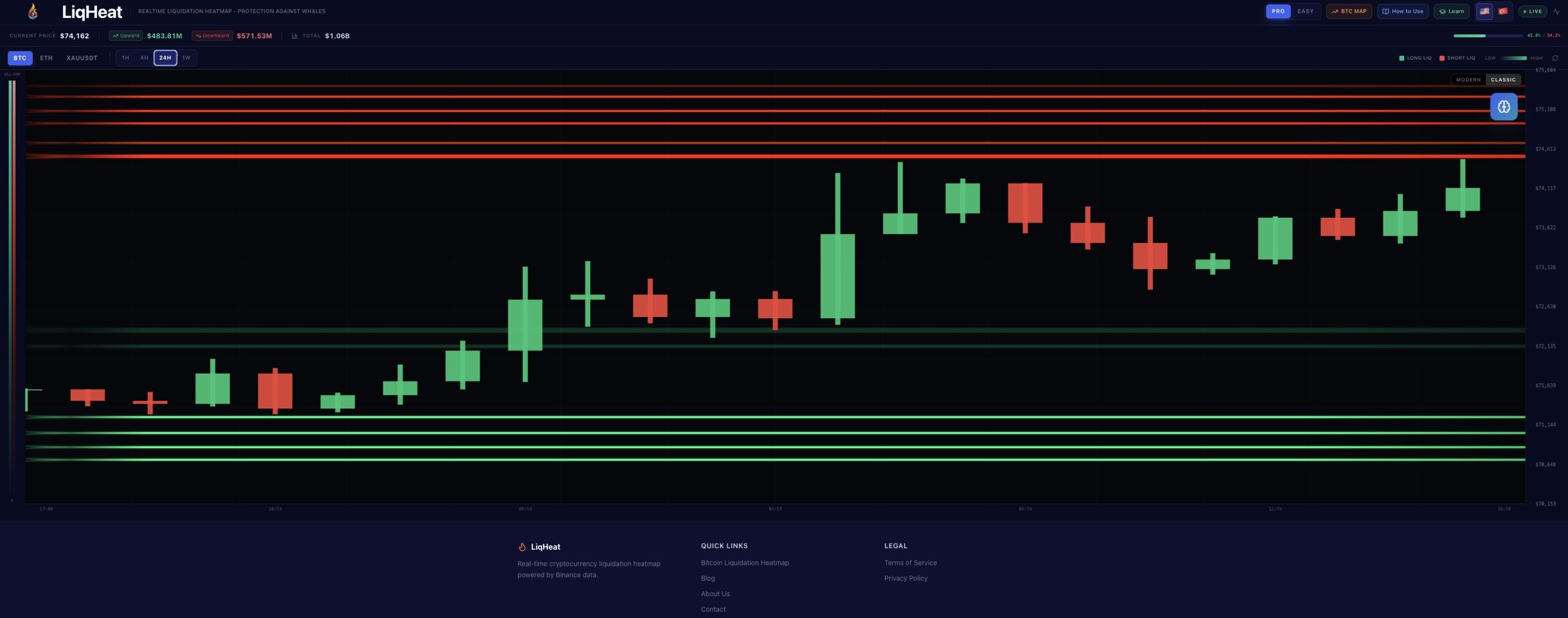Select the 1W timeframe

[186, 58]
